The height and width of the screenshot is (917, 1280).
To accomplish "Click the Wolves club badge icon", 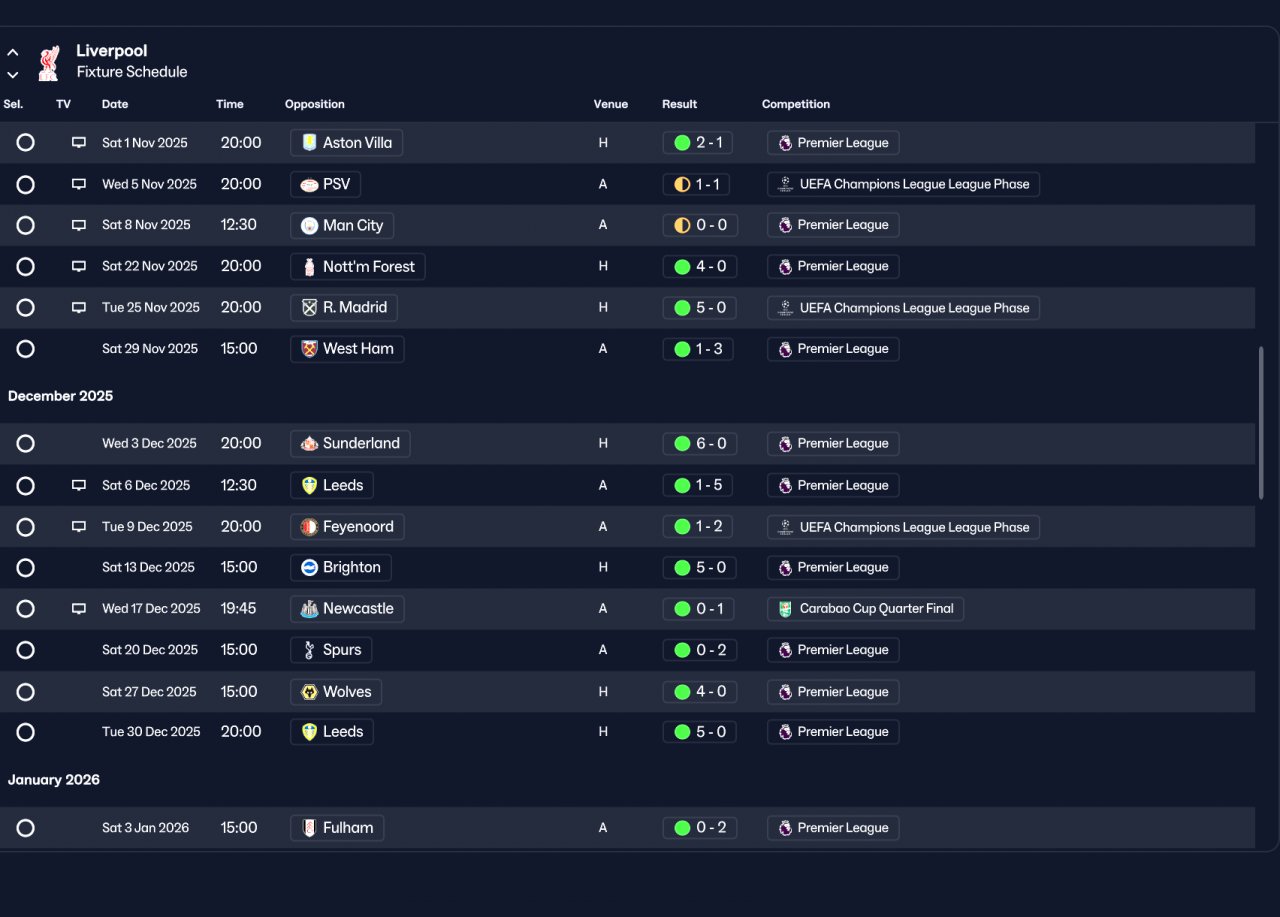I will 309,692.
